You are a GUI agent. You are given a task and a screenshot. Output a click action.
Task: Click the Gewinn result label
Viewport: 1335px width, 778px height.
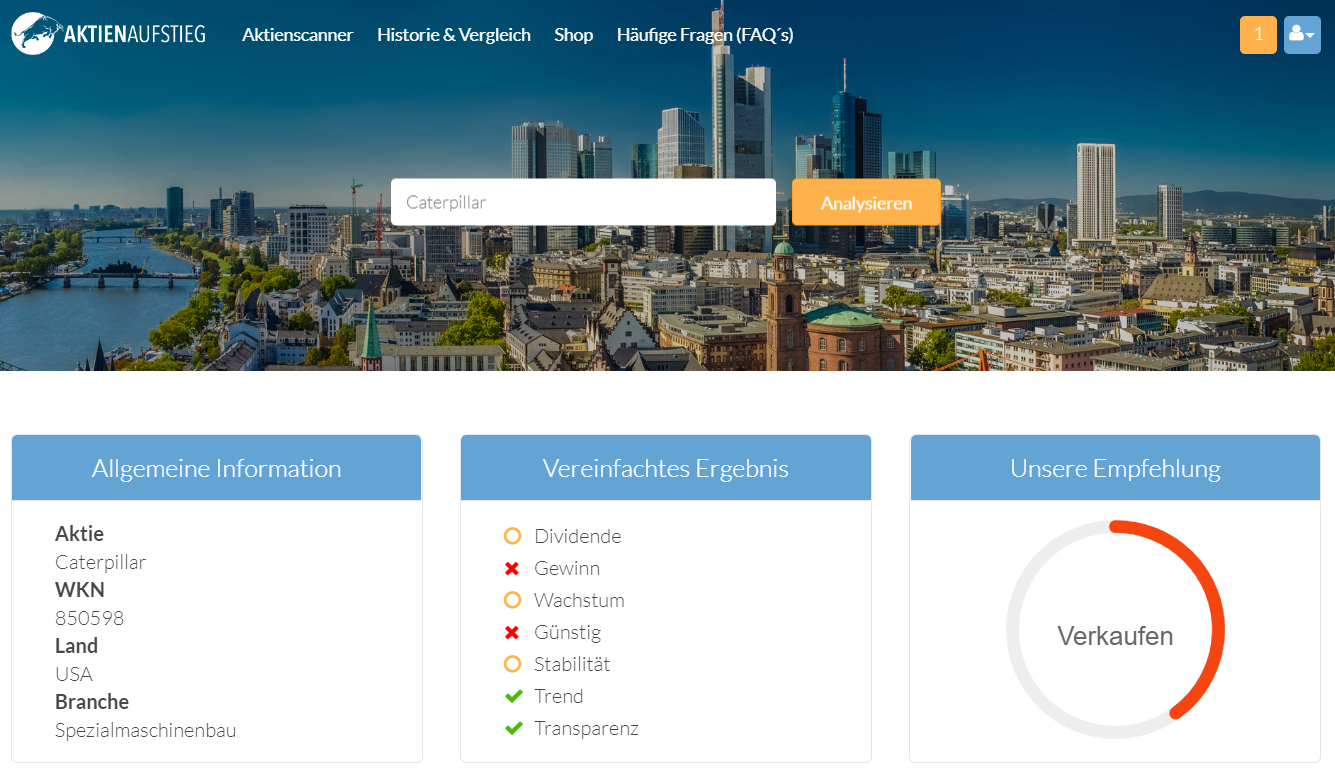(567, 568)
